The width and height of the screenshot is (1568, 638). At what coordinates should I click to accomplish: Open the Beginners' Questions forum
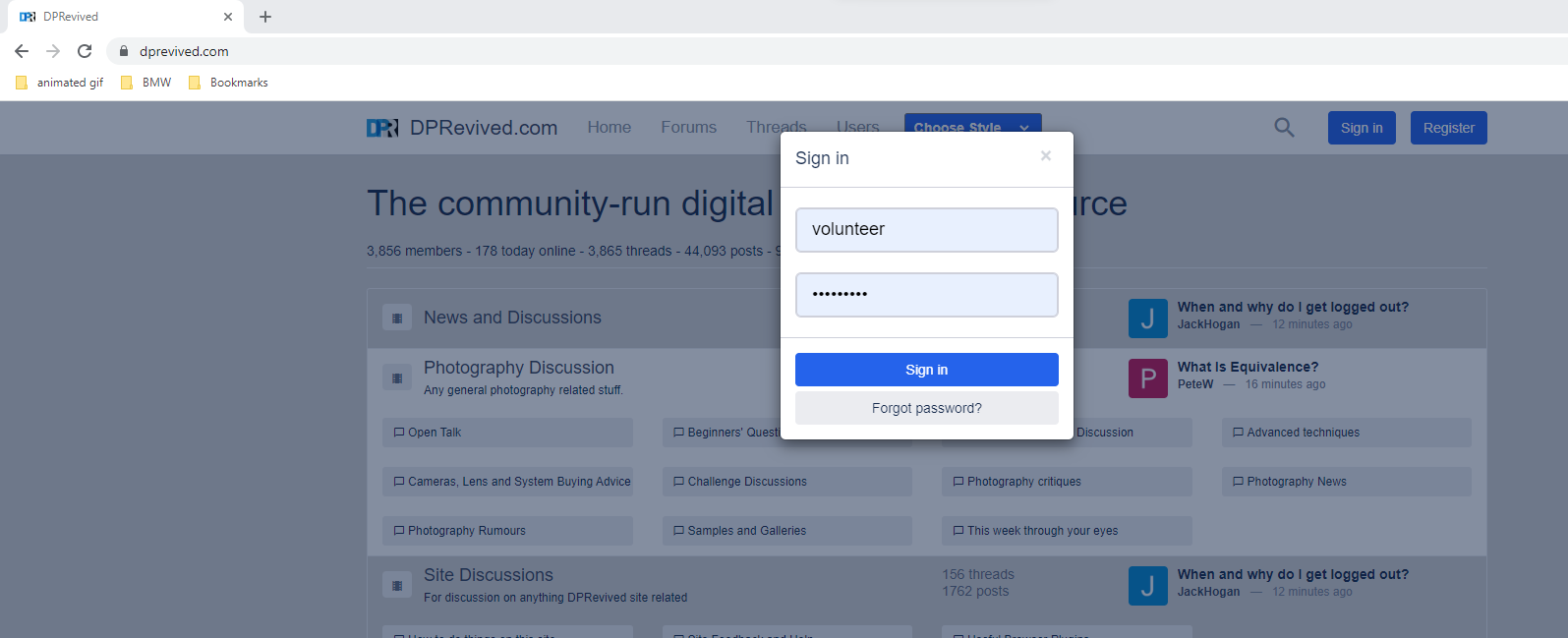click(x=723, y=433)
